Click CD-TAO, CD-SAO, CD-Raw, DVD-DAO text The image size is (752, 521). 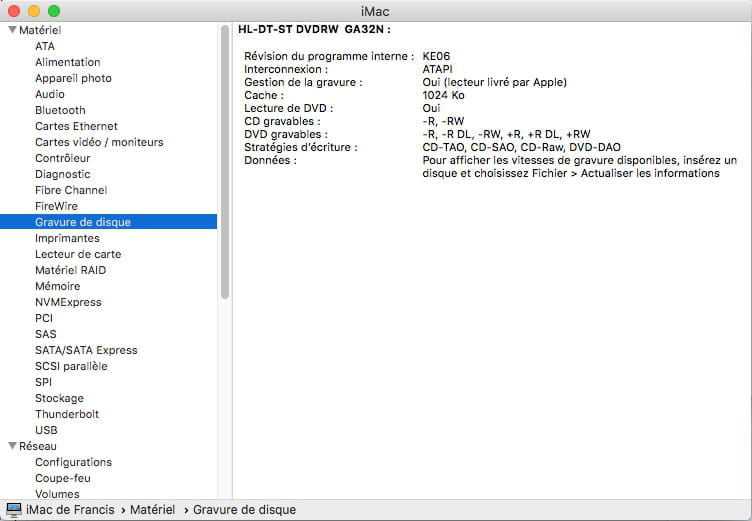click(522, 147)
